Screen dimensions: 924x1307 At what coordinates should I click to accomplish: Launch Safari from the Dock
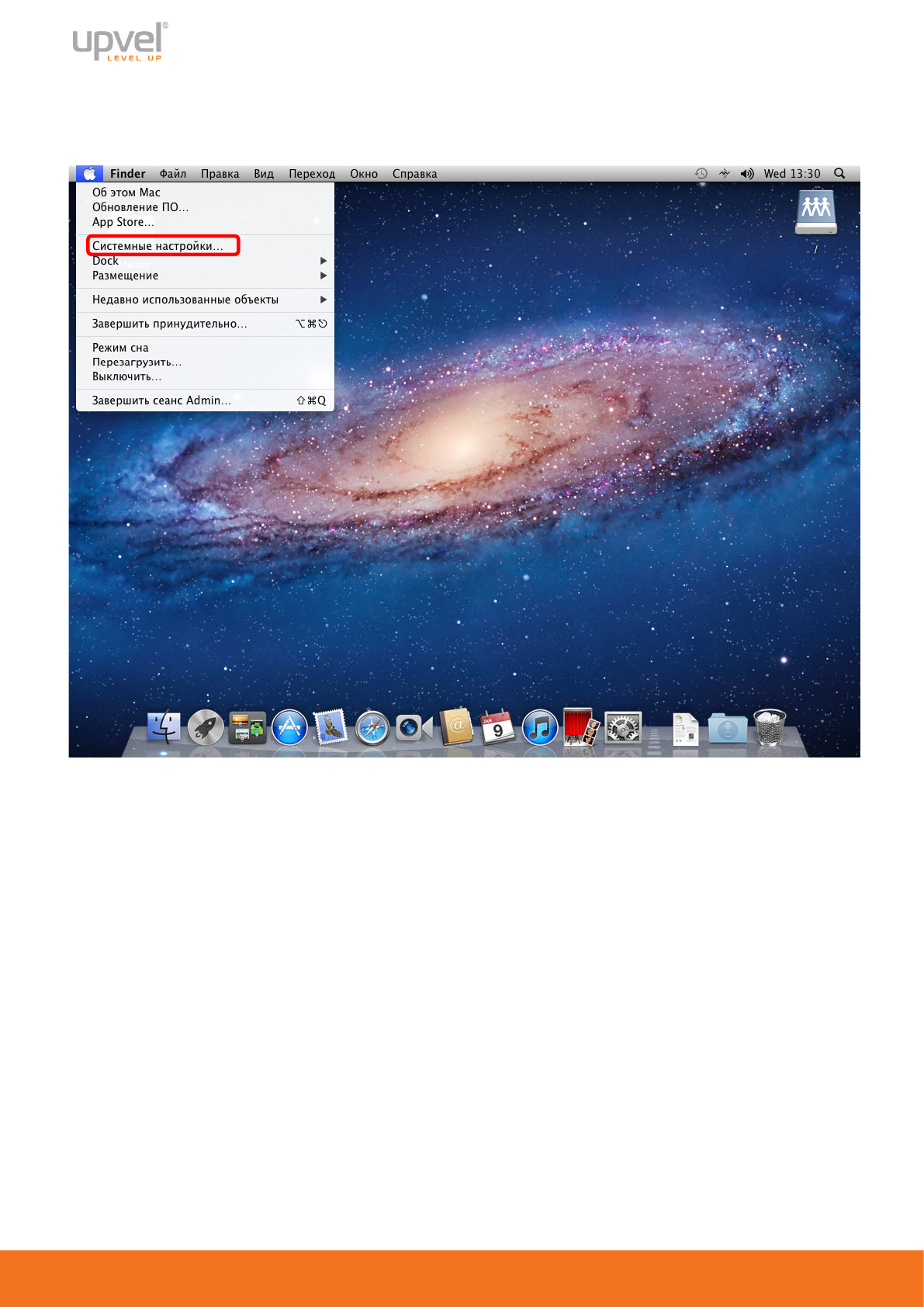click(372, 729)
